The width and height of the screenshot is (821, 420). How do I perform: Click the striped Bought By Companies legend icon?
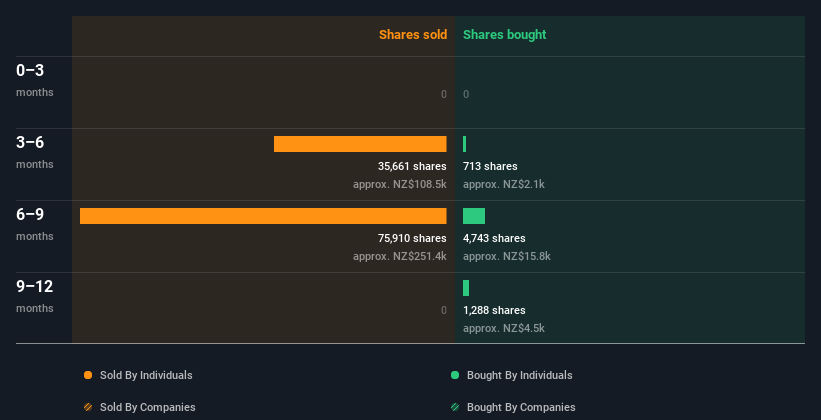[455, 407]
